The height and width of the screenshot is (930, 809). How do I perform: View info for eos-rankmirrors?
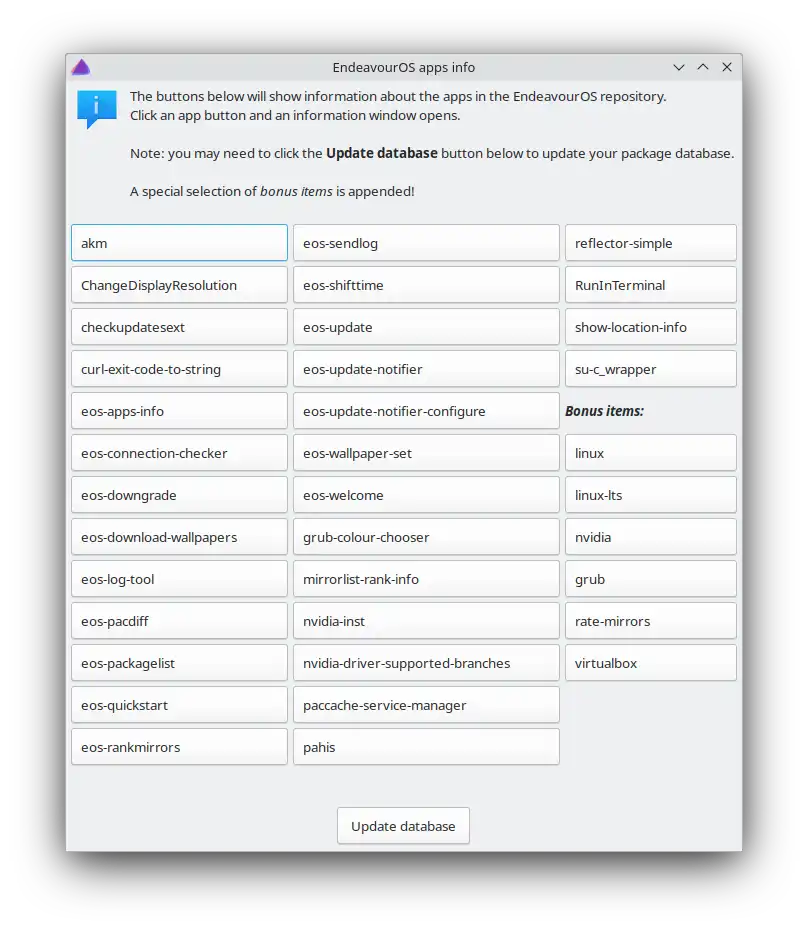point(179,747)
